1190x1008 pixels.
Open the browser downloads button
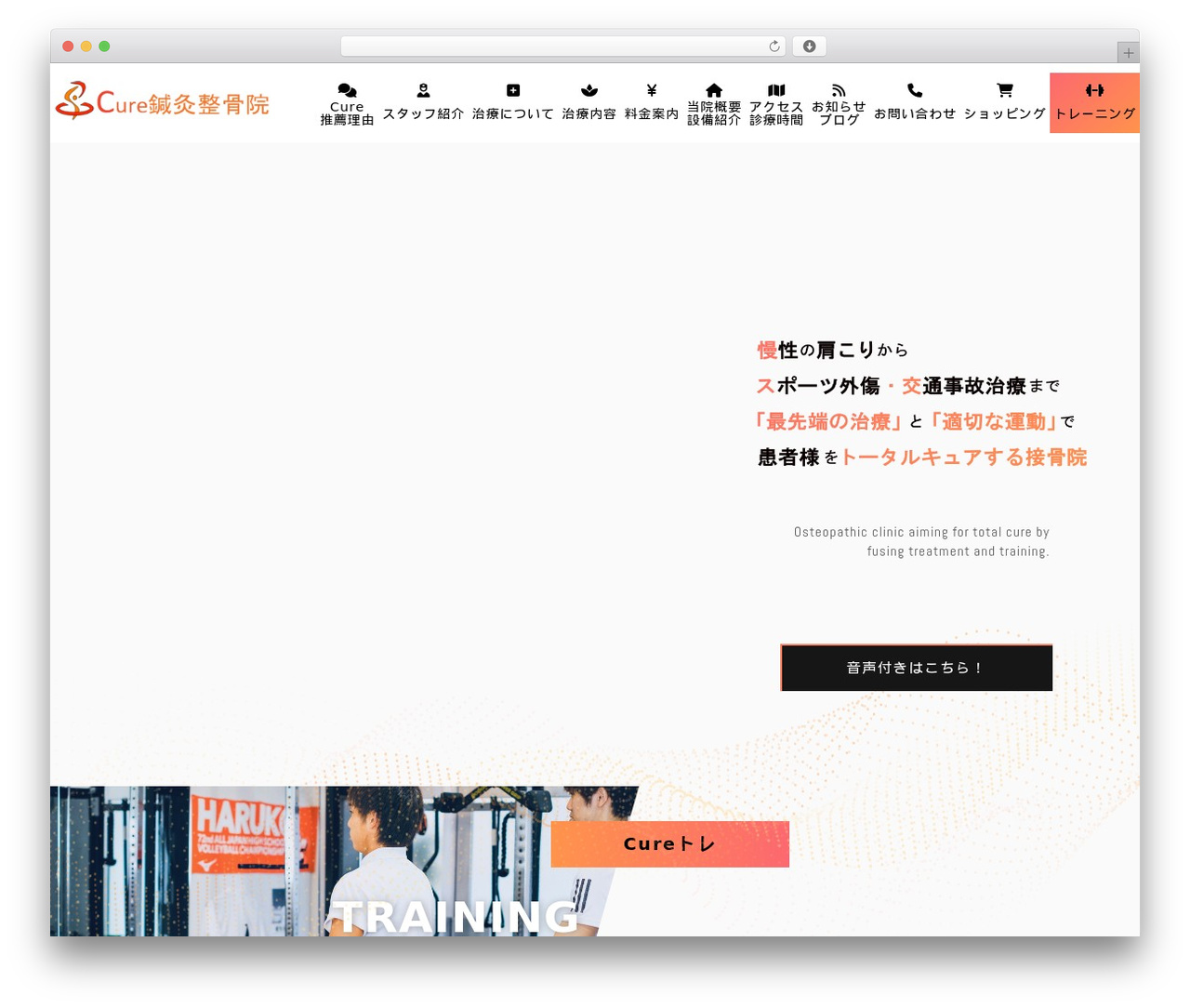click(x=809, y=46)
